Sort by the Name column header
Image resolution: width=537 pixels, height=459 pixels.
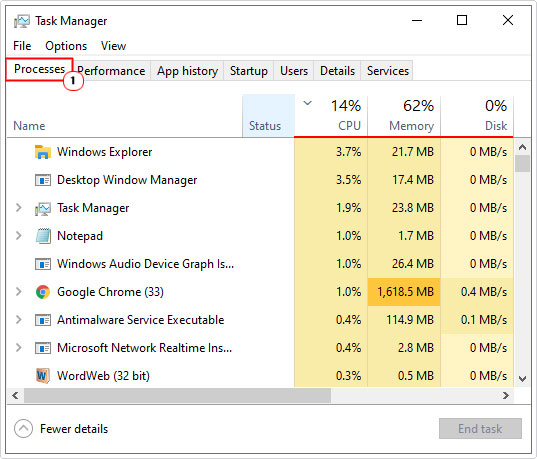(124, 116)
